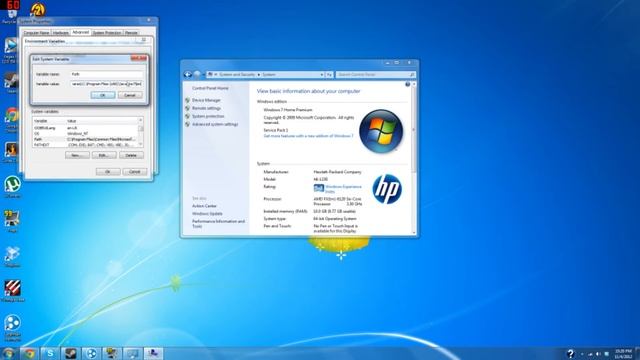Open the address bar history dropdown
The width and height of the screenshot is (640, 360).
pos(322,75)
